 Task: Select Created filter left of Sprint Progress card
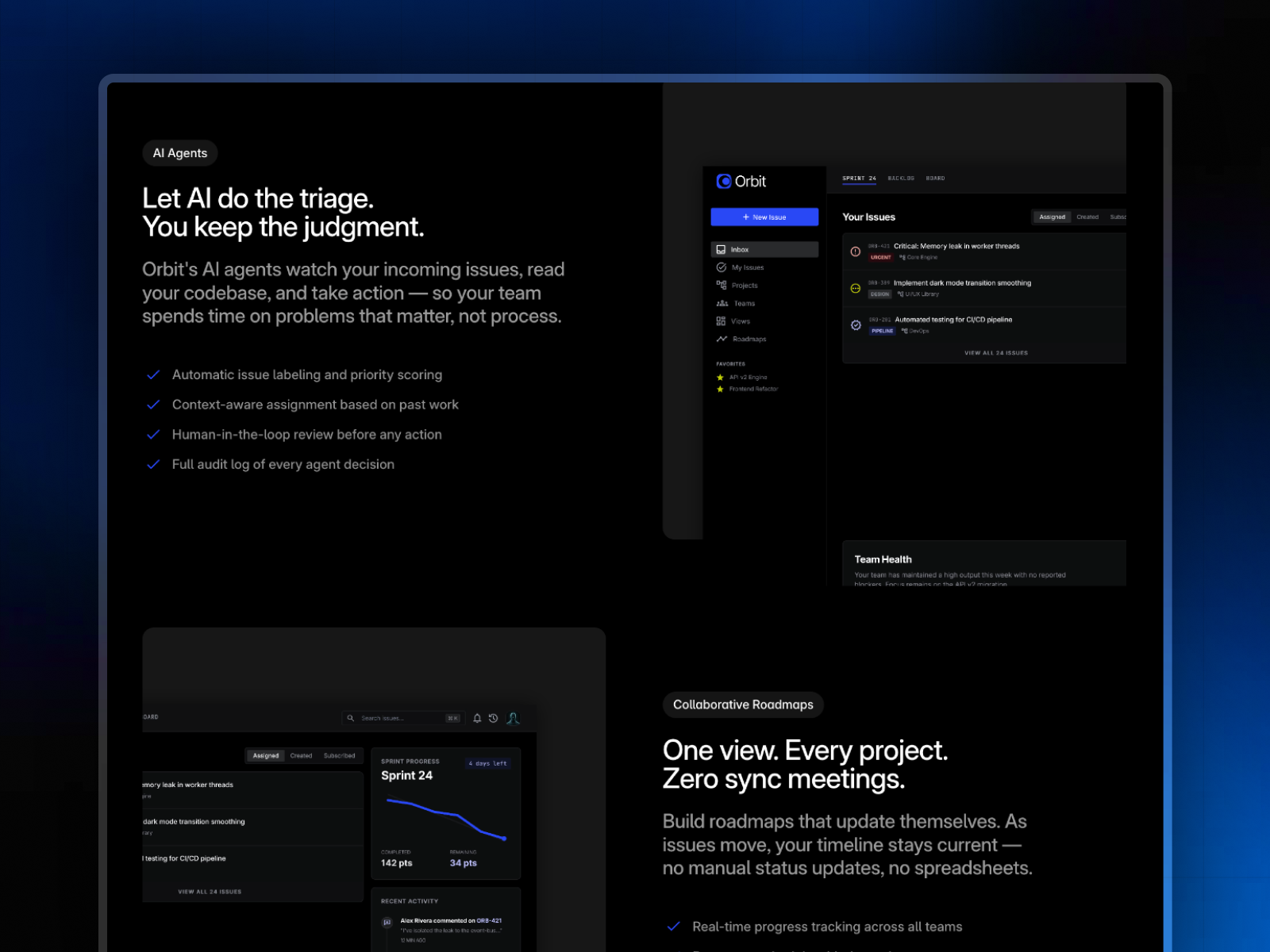pyautogui.click(x=301, y=755)
